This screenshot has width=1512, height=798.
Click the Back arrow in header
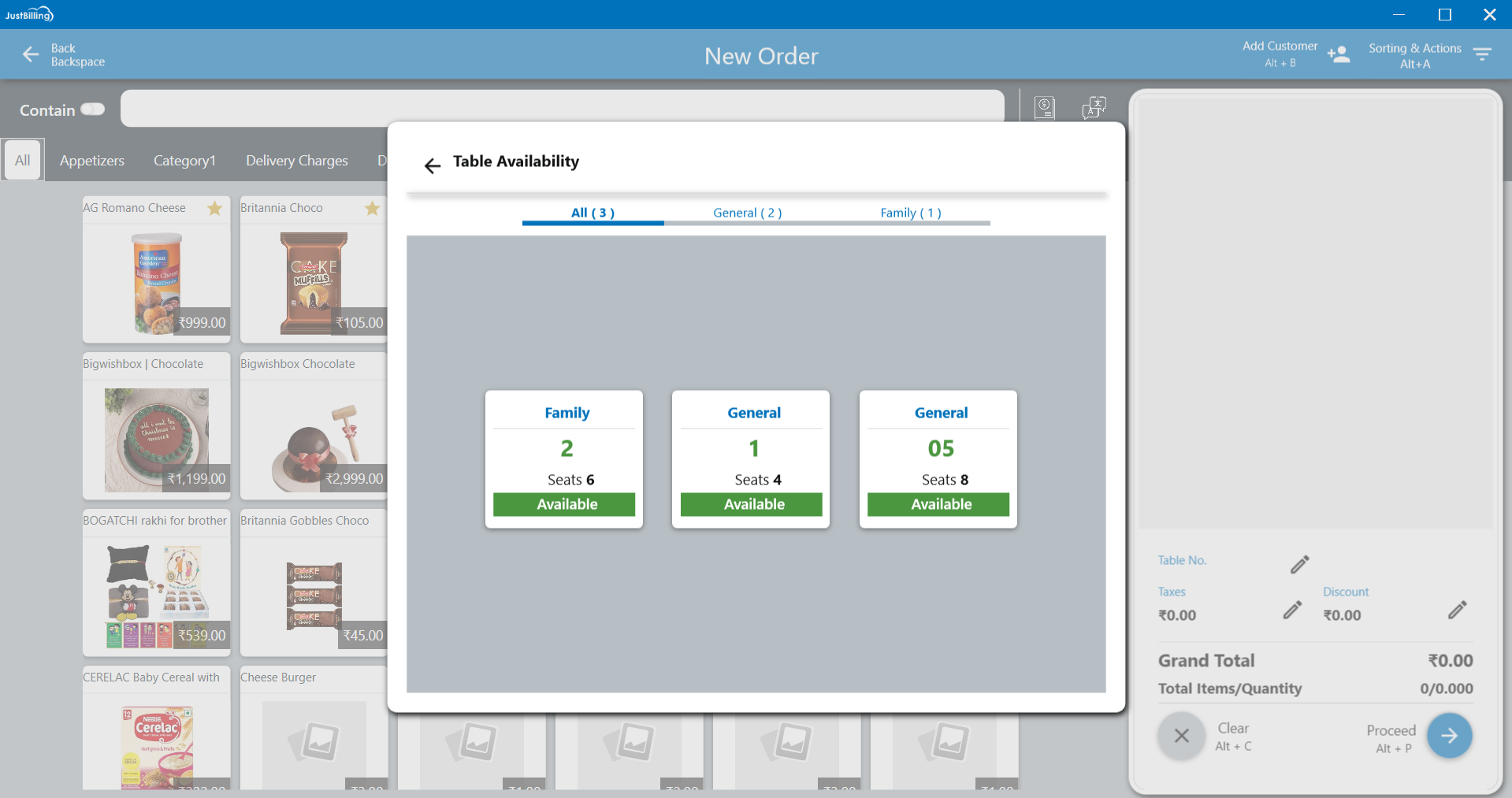click(31, 54)
